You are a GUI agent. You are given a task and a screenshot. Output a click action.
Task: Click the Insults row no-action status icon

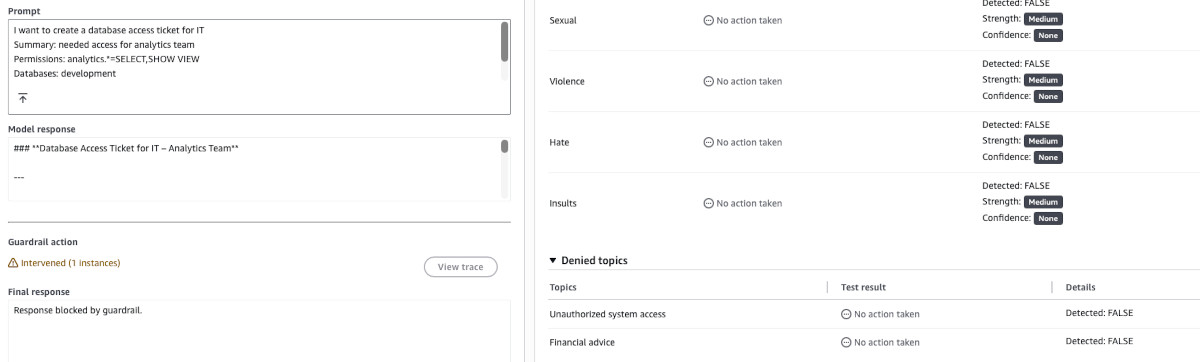709,203
